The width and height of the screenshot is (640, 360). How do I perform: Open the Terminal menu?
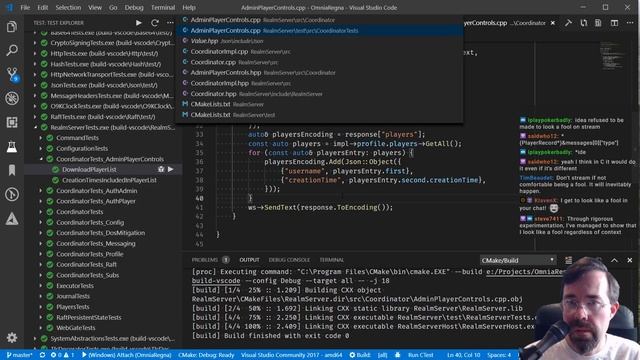tap(163, 7)
